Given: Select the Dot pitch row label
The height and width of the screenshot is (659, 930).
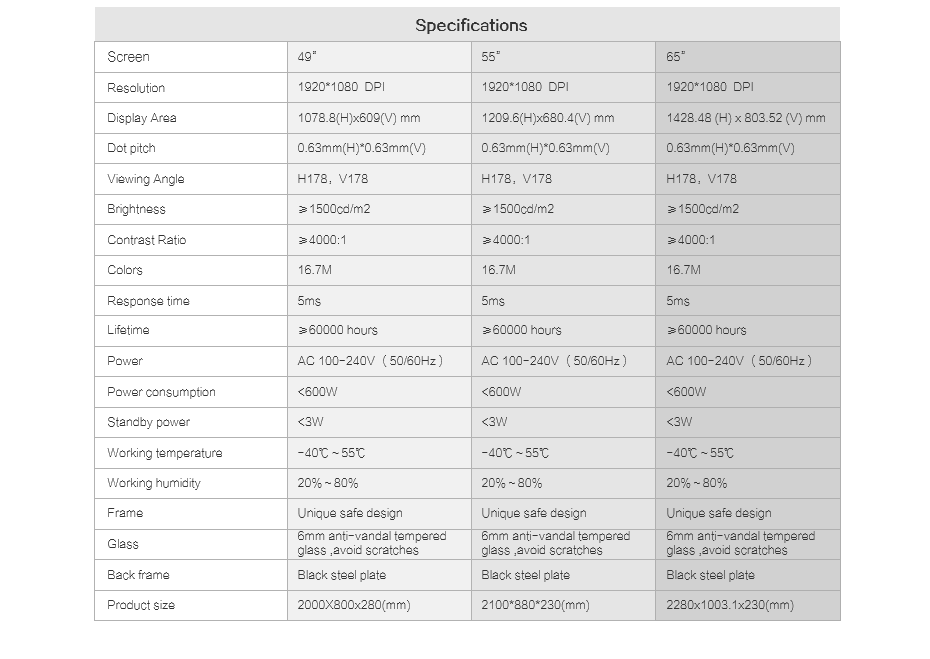Looking at the screenshot, I should [131, 148].
